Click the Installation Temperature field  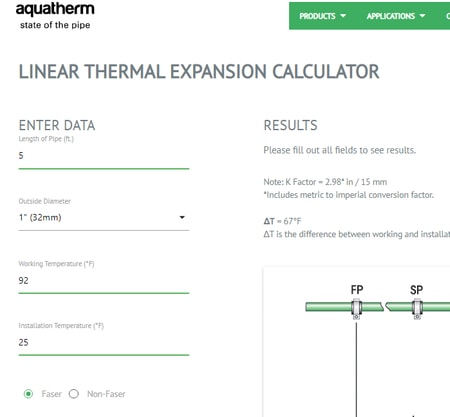click(104, 342)
